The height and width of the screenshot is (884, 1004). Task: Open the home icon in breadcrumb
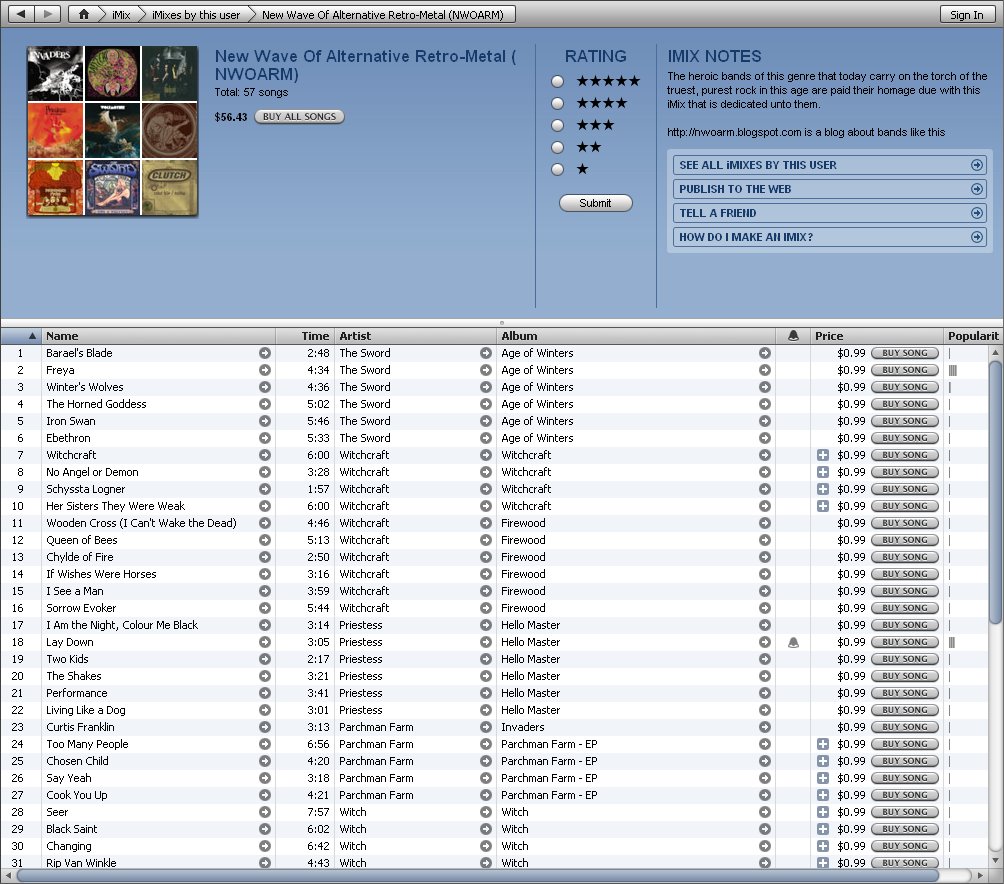(x=83, y=14)
